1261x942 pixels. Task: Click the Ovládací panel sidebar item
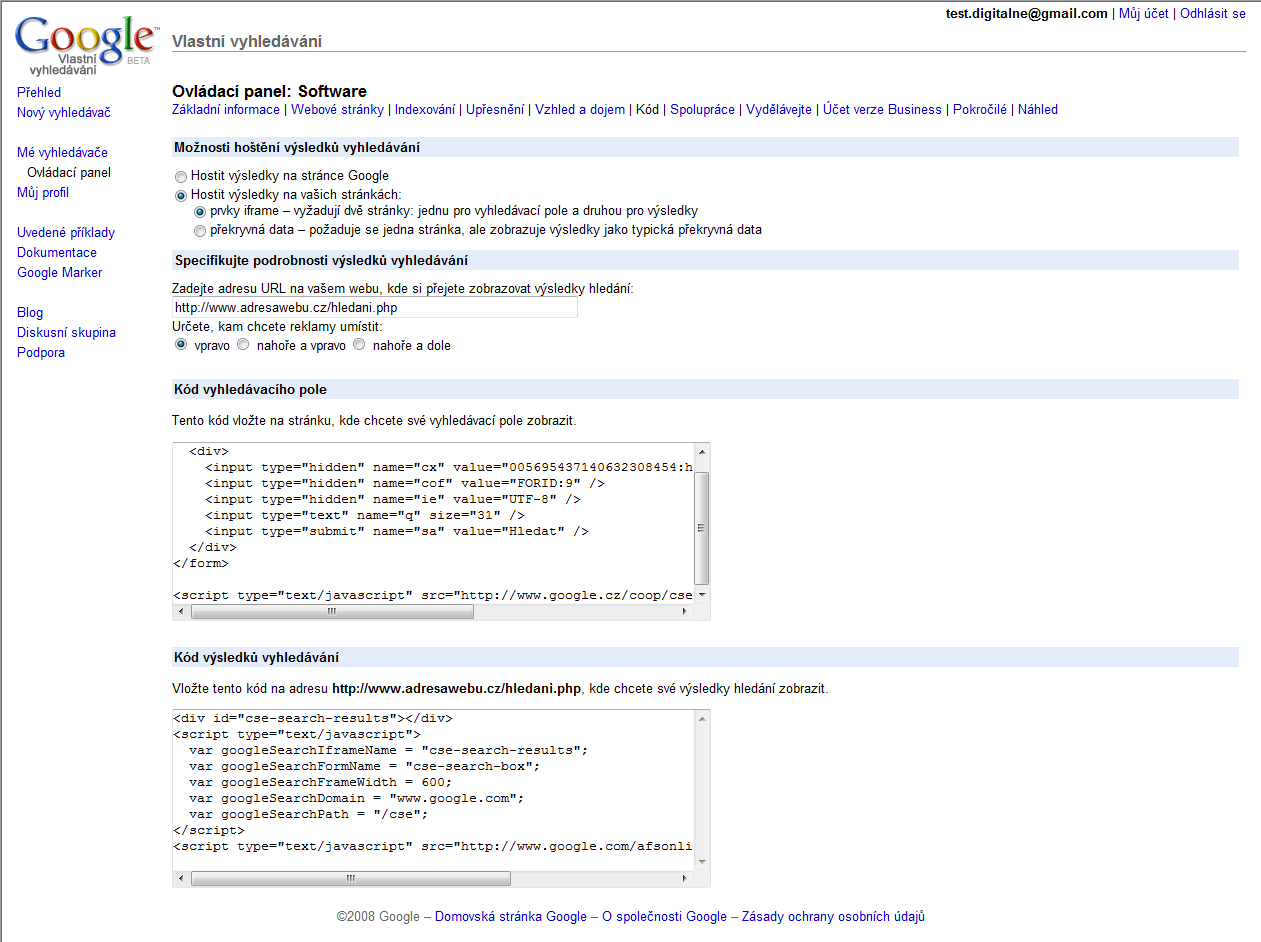click(x=69, y=172)
